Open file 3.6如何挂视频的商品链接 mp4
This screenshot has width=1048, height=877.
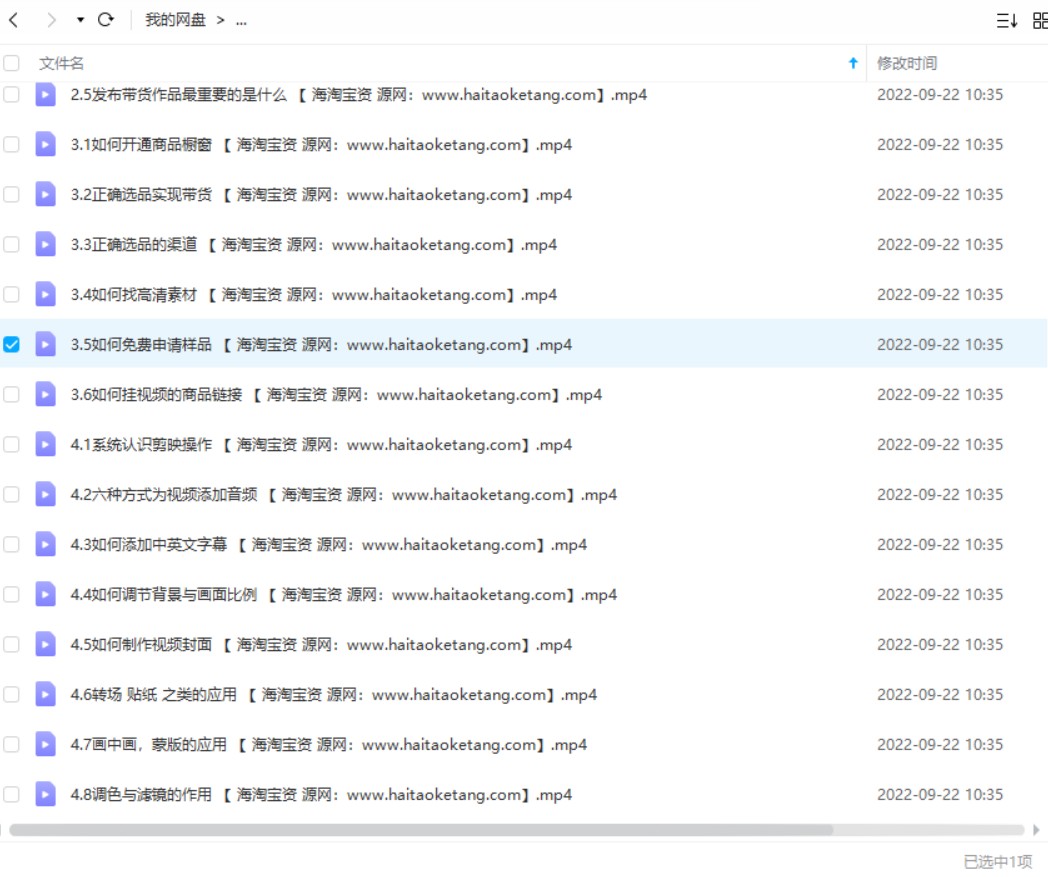336,395
